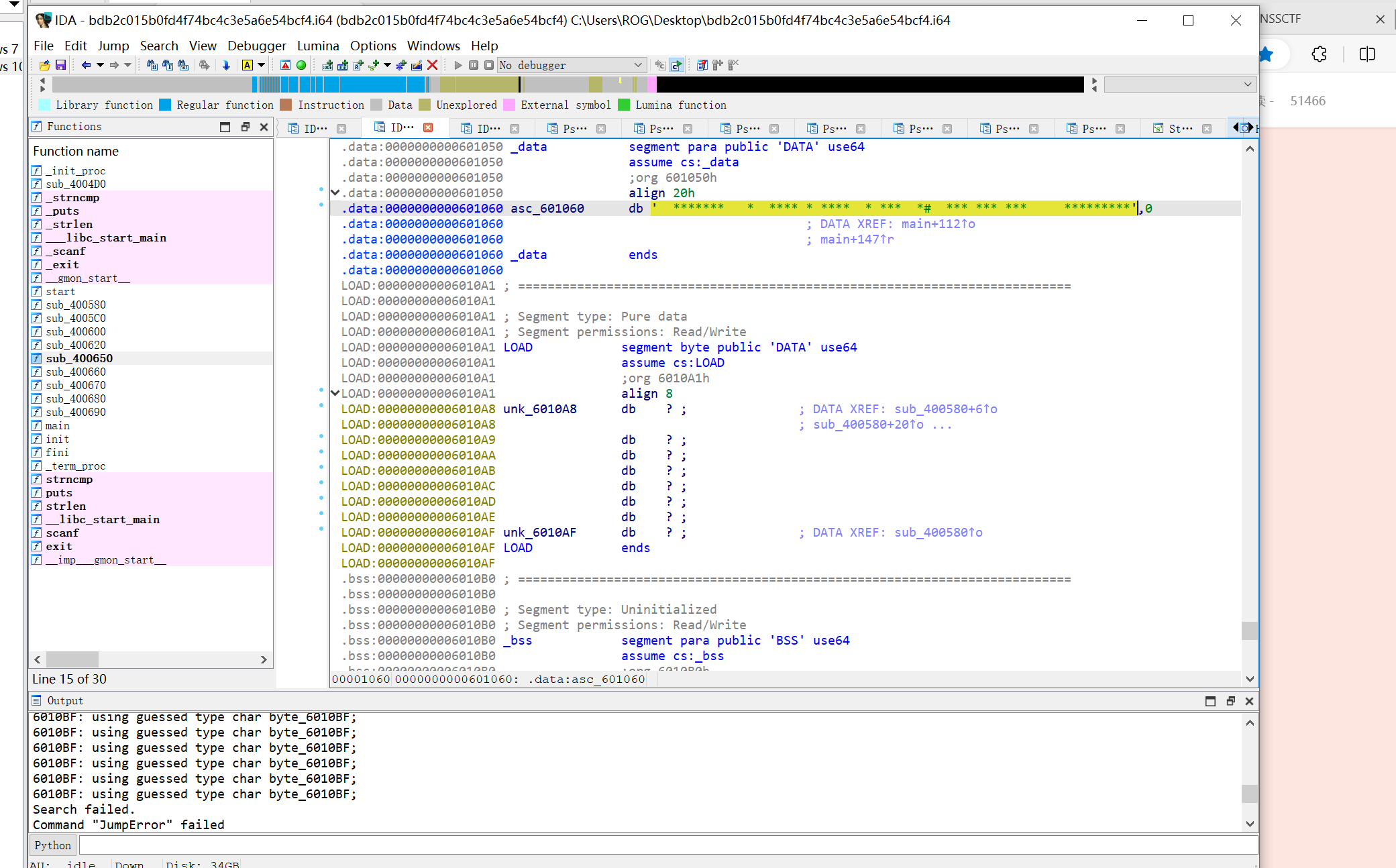Click the convert-to-code plus icon
Viewport: 1396px width, 868px height.
click(327, 65)
